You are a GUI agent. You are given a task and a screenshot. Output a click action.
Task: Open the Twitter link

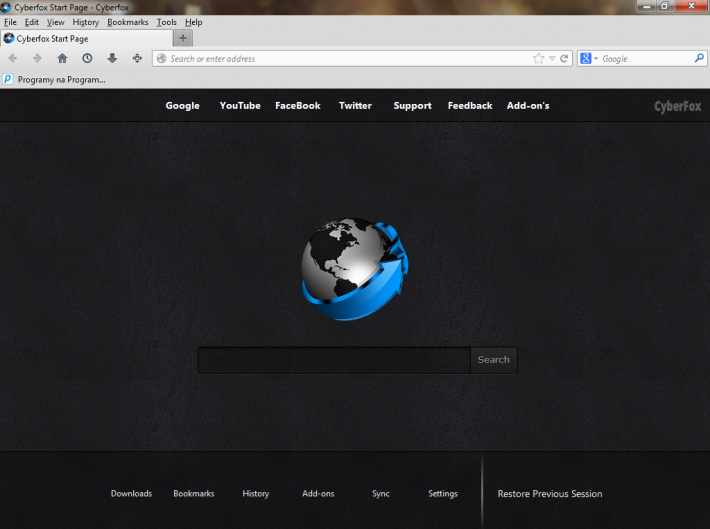pyautogui.click(x=355, y=106)
